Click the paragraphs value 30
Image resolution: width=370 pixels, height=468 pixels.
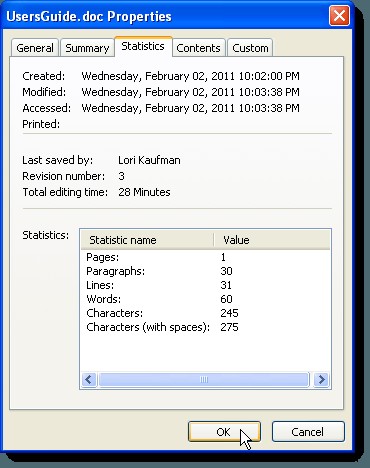click(x=226, y=271)
